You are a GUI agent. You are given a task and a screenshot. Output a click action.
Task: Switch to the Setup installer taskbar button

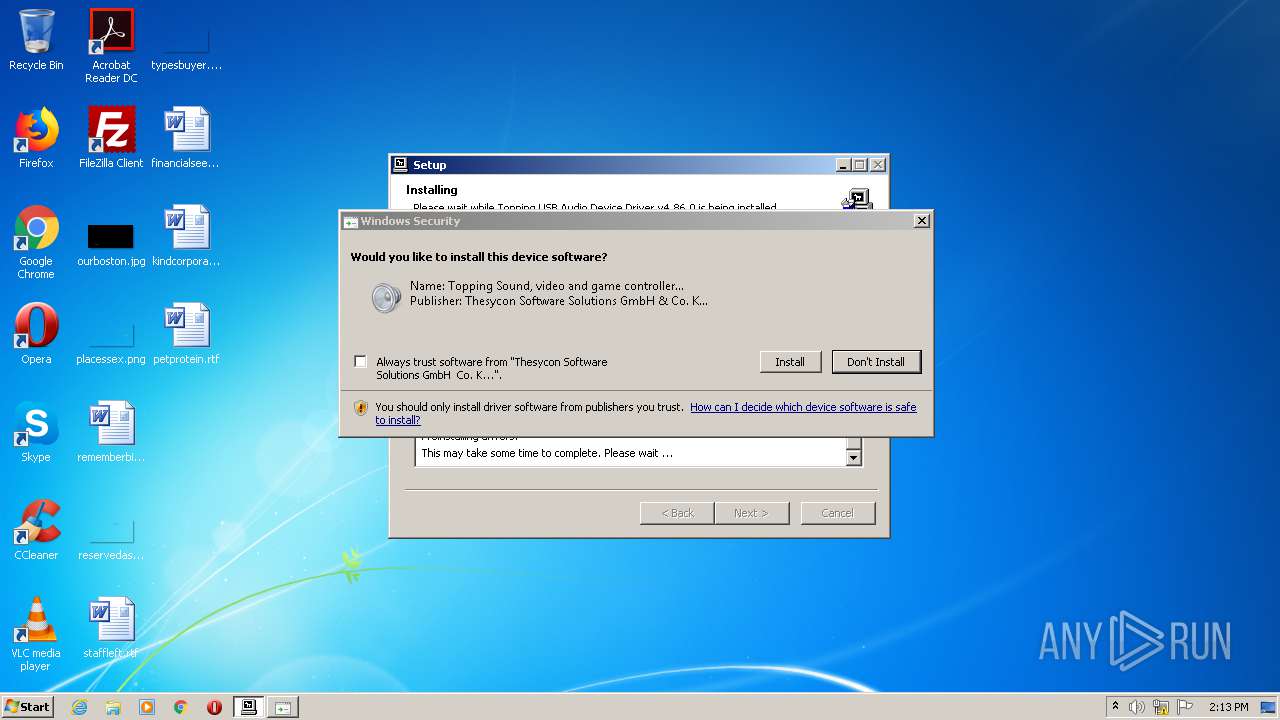[x=249, y=707]
